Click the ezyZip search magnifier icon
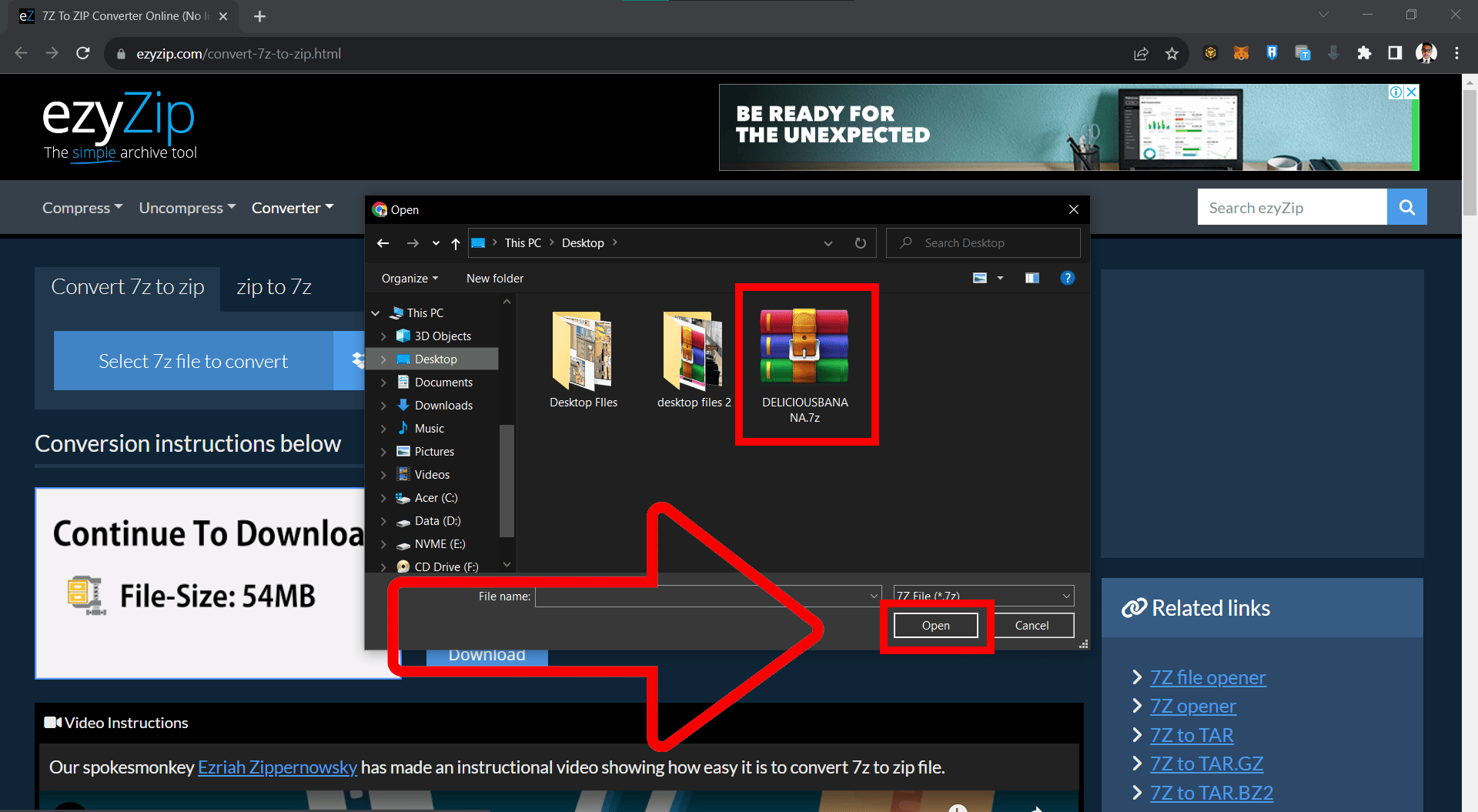This screenshot has width=1478, height=812. click(1406, 206)
